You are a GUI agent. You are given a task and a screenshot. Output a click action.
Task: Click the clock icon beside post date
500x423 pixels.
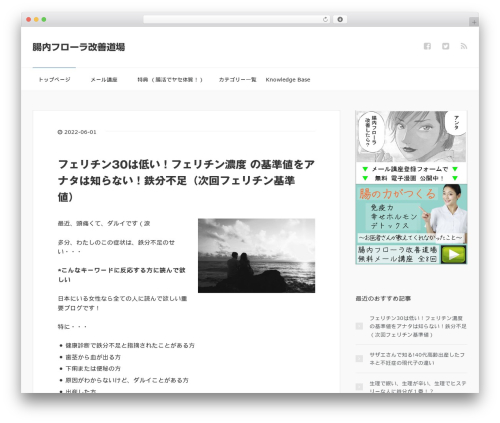pyautogui.click(x=60, y=132)
